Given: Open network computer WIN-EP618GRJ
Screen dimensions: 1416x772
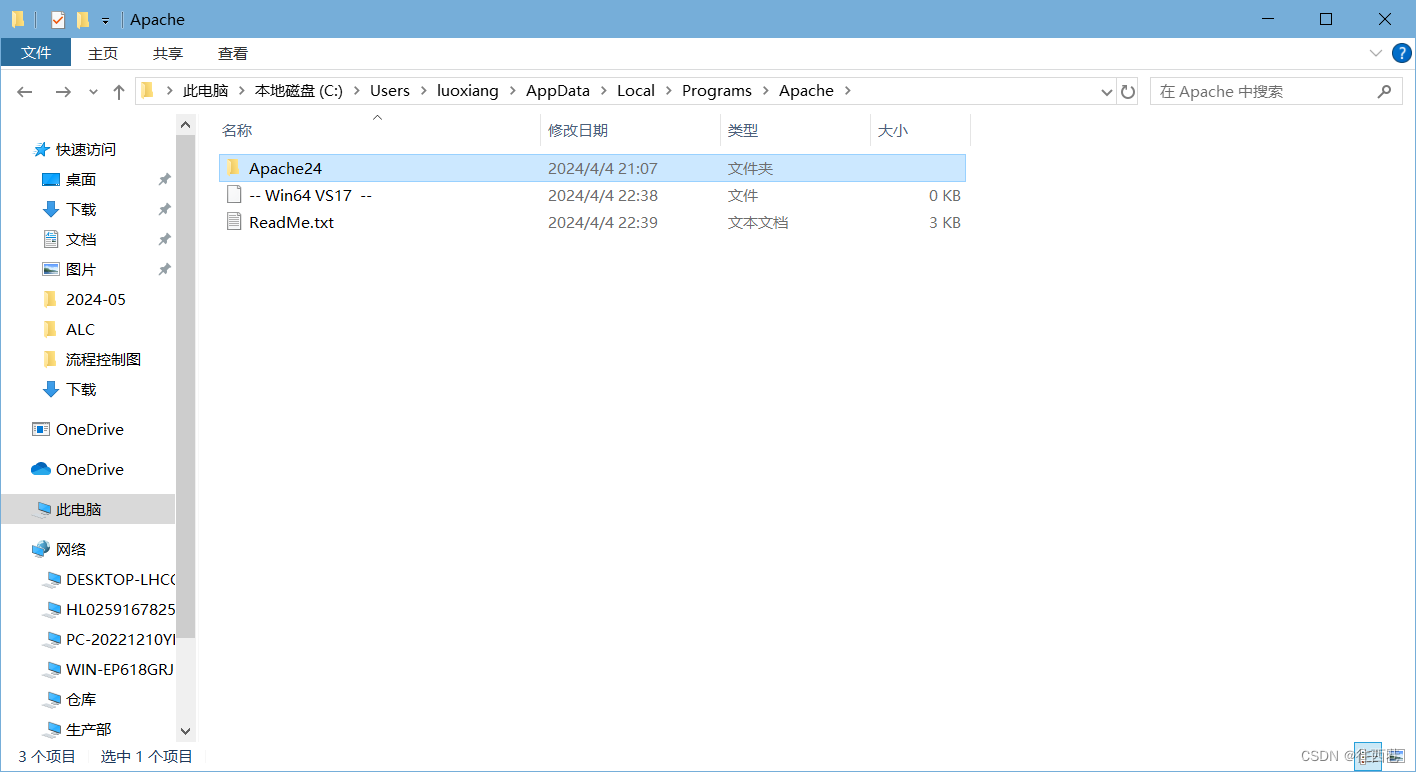Looking at the screenshot, I should [120, 669].
